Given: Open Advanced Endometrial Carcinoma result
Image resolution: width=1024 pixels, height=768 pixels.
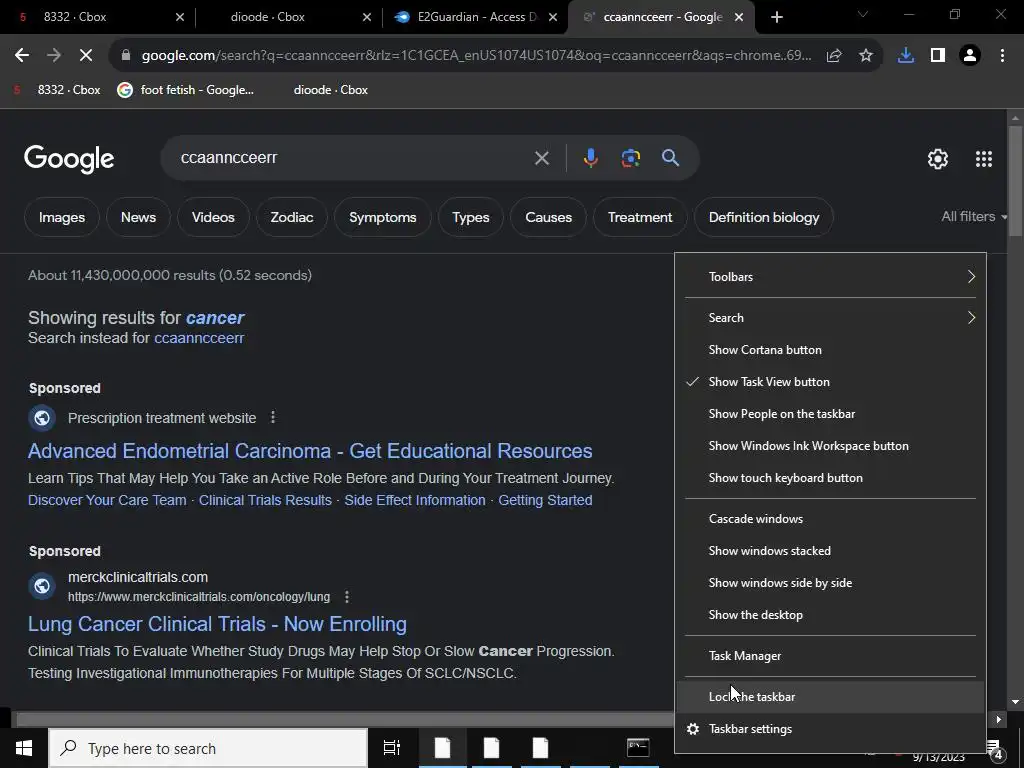Looking at the screenshot, I should click(x=310, y=451).
